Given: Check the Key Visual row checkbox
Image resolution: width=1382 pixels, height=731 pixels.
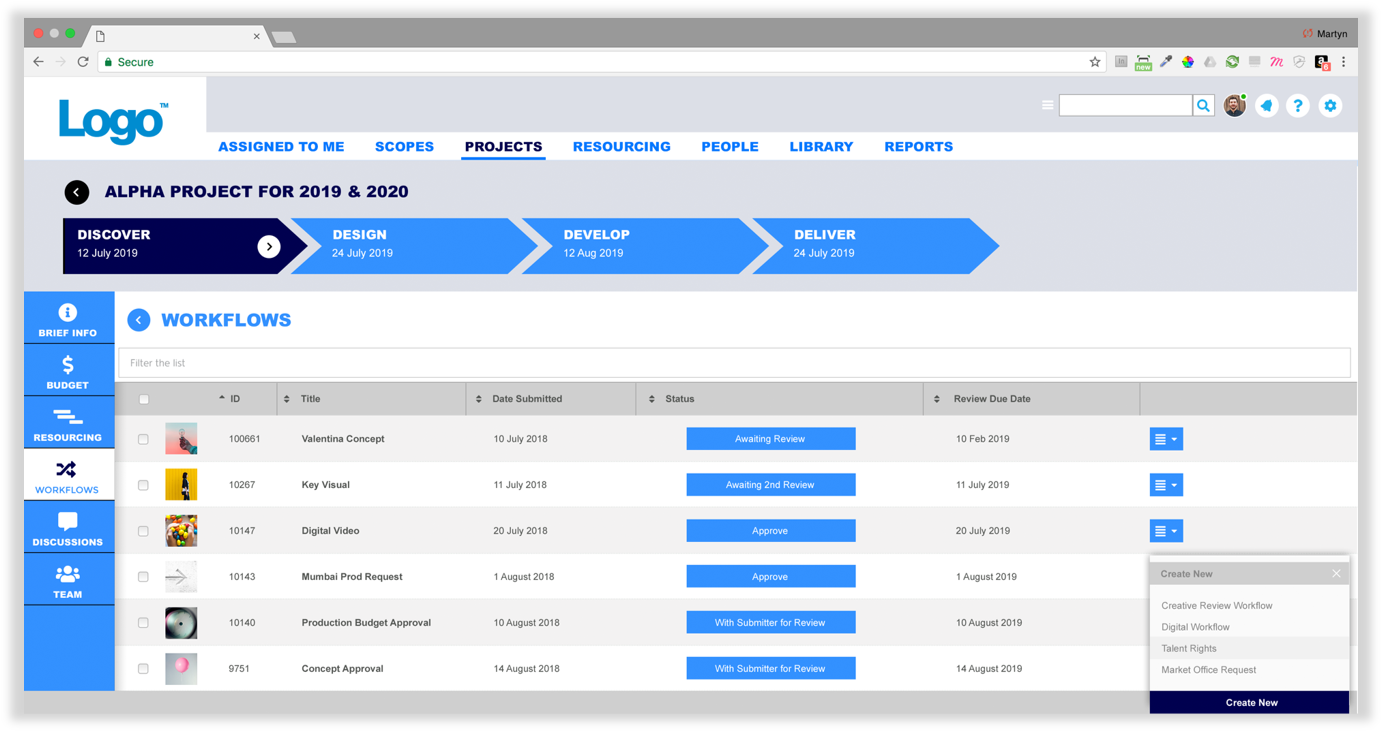Looking at the screenshot, I should pos(143,485).
